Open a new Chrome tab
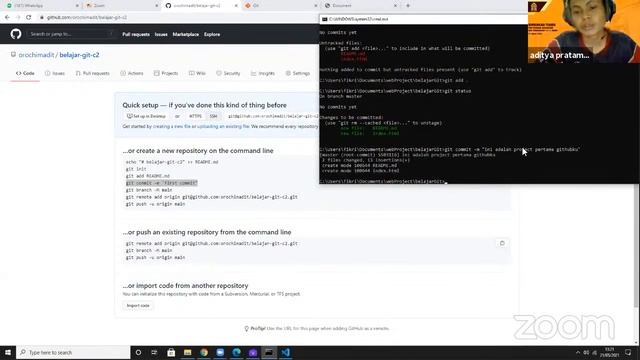The width and height of the screenshot is (640, 360). point(408,6)
